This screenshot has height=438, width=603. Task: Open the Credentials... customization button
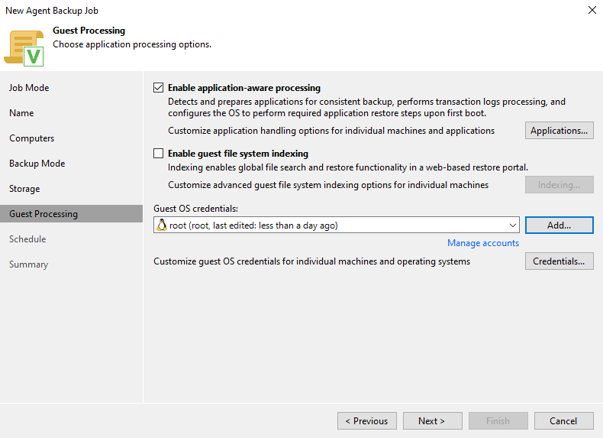click(x=559, y=261)
